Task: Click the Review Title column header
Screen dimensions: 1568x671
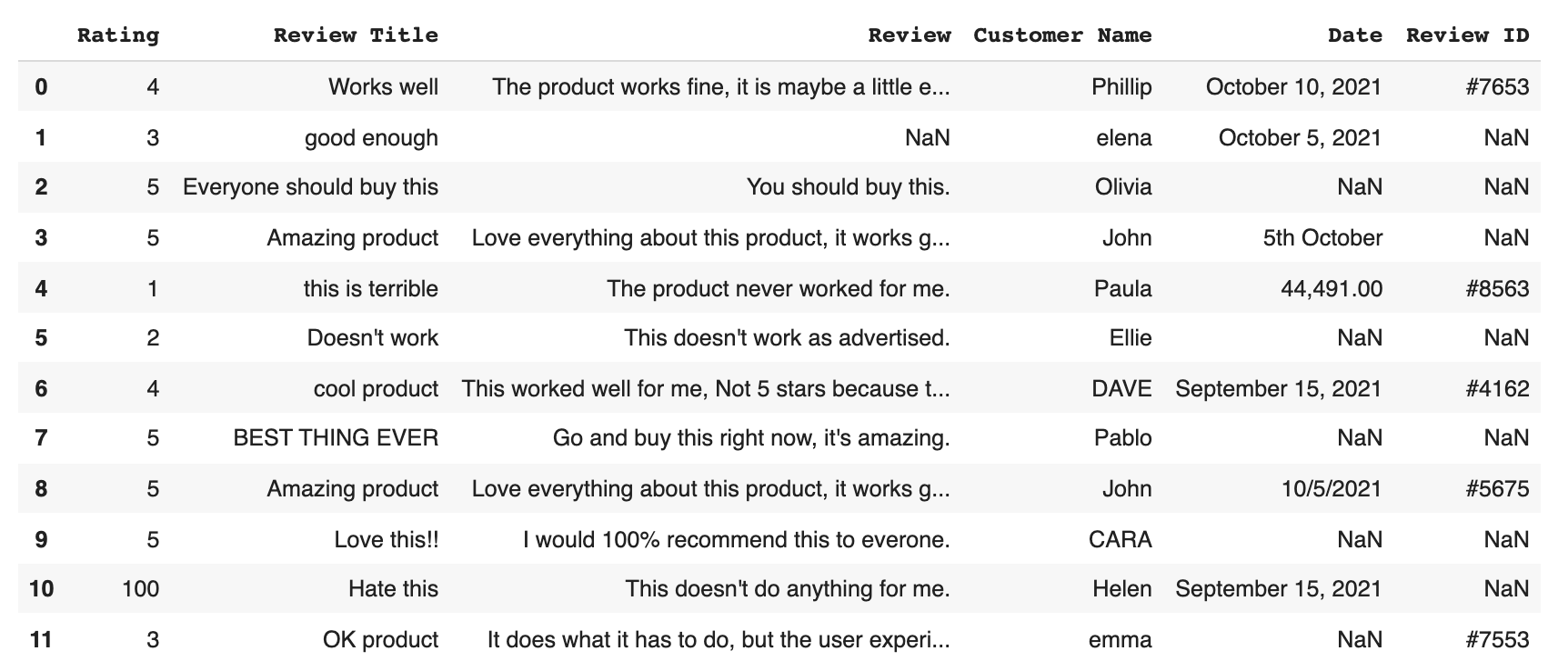Action: (356, 35)
